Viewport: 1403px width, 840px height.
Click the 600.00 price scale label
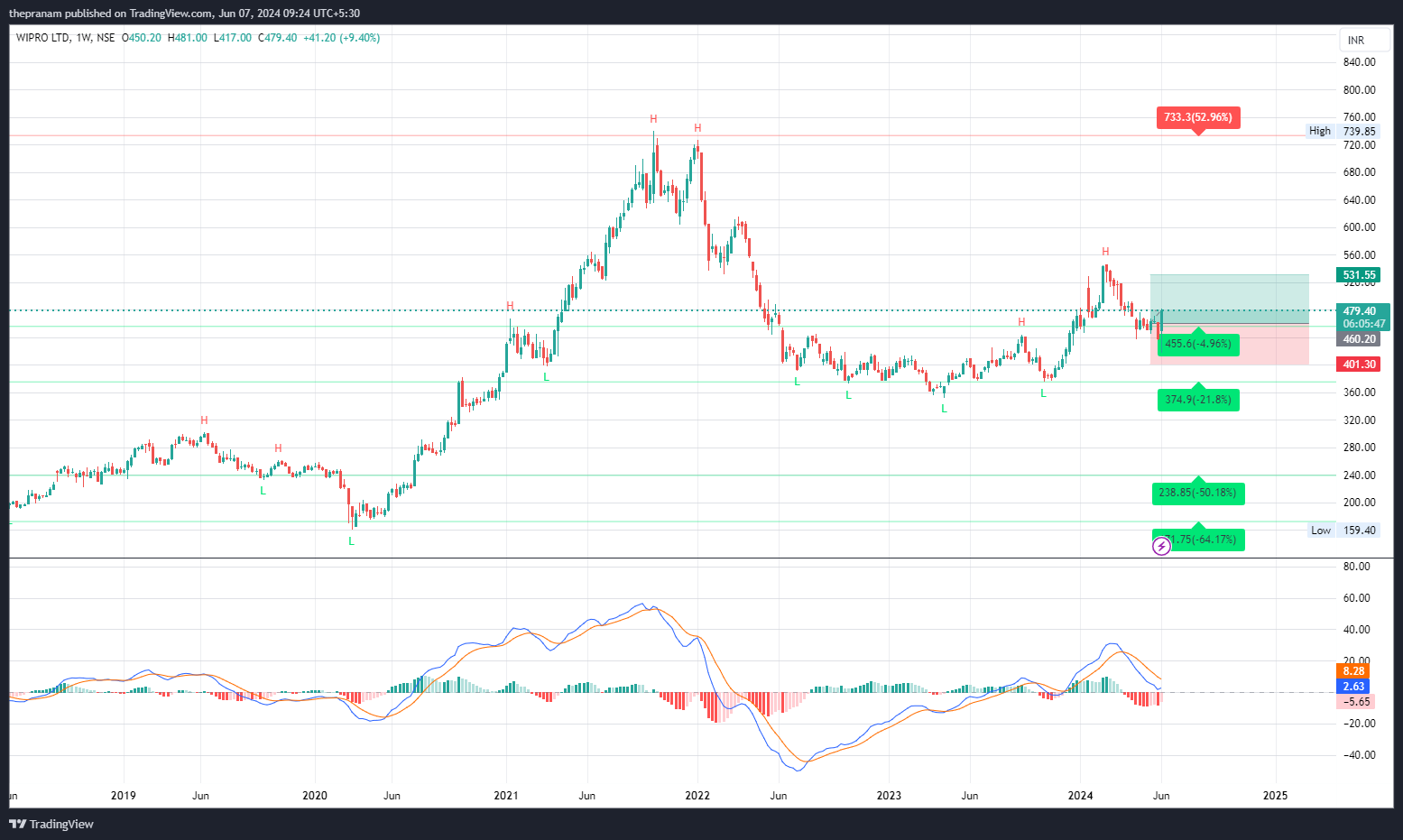point(1359,227)
